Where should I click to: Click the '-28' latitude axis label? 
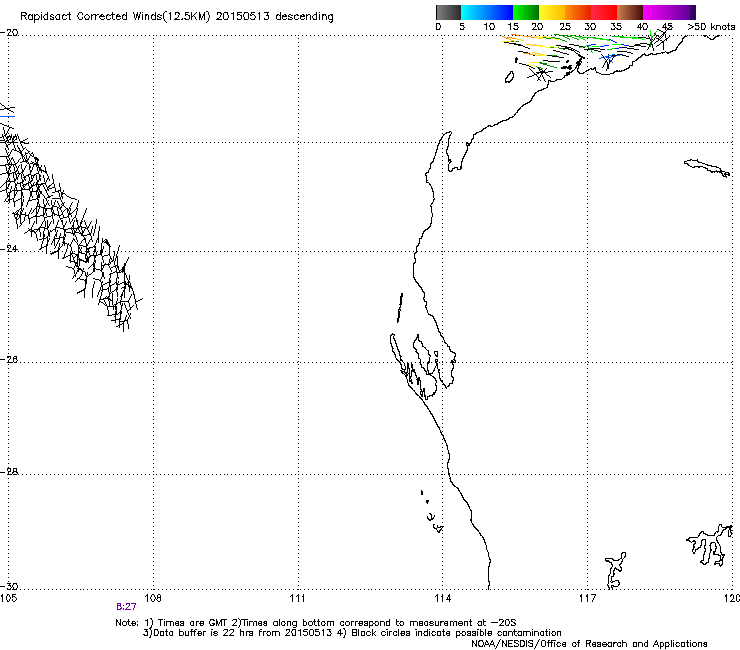pyautogui.click(x=9, y=472)
